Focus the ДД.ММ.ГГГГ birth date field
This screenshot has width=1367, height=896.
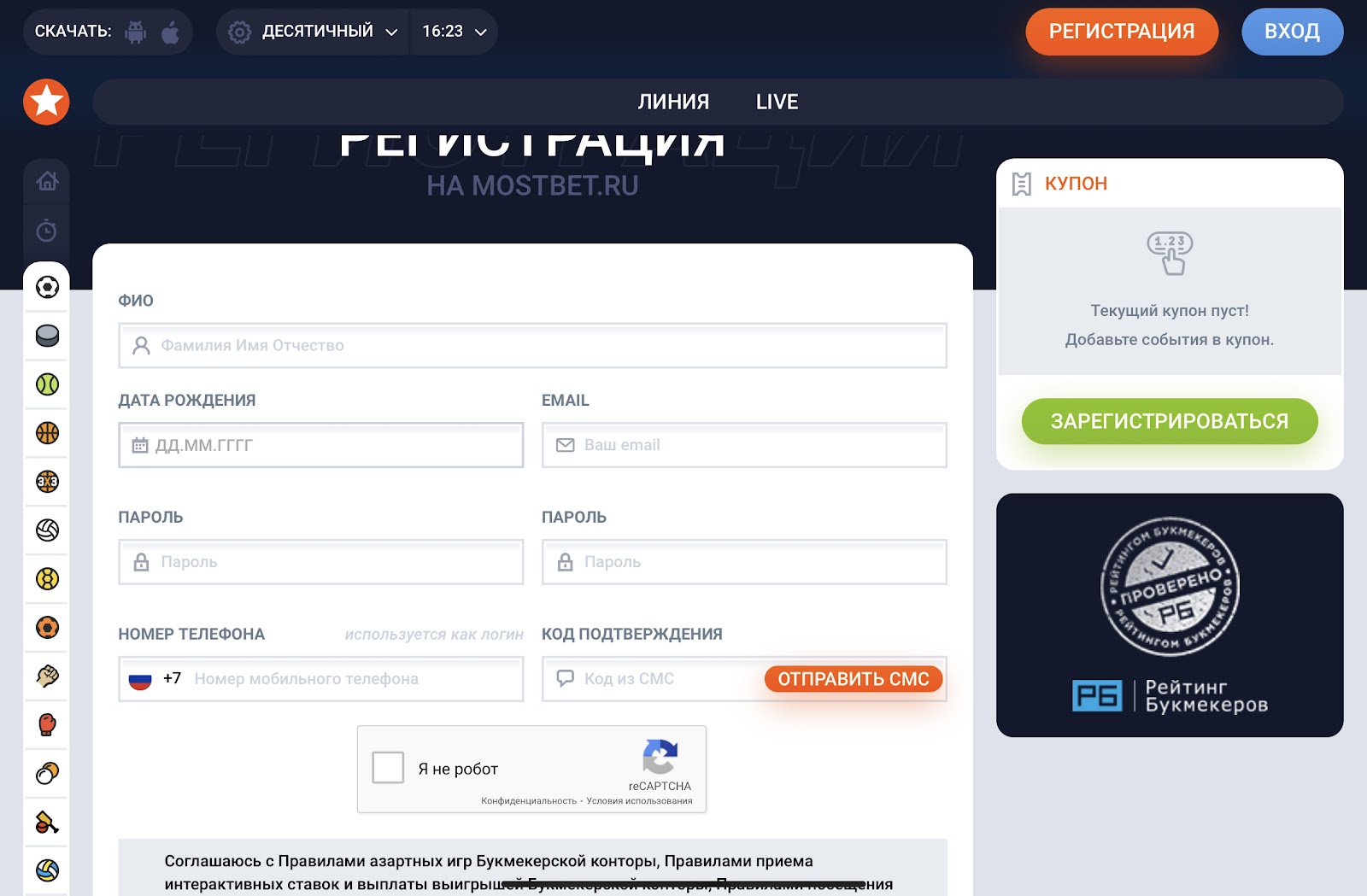(x=320, y=445)
